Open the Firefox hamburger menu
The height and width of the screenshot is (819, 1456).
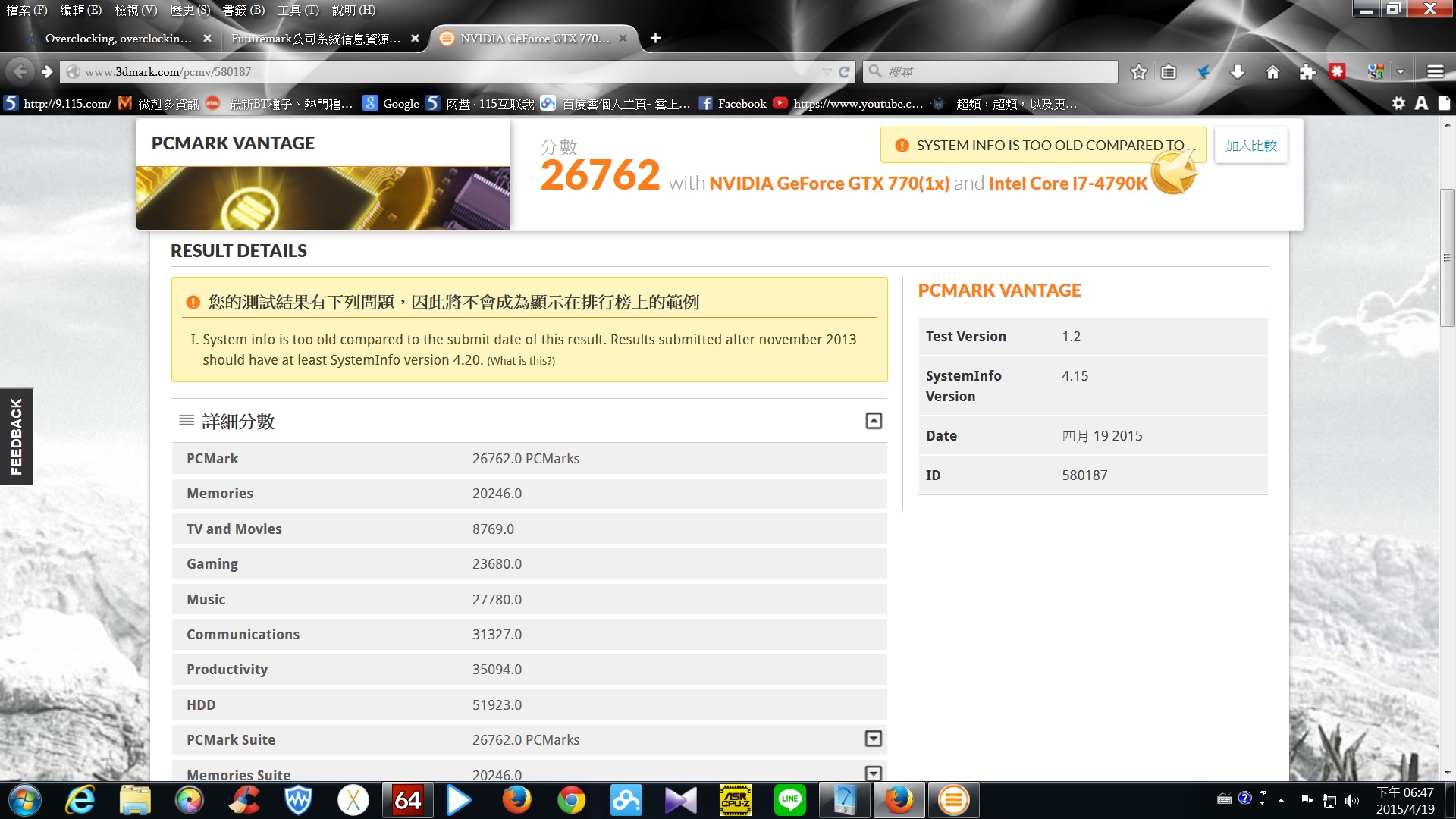[x=1435, y=71]
